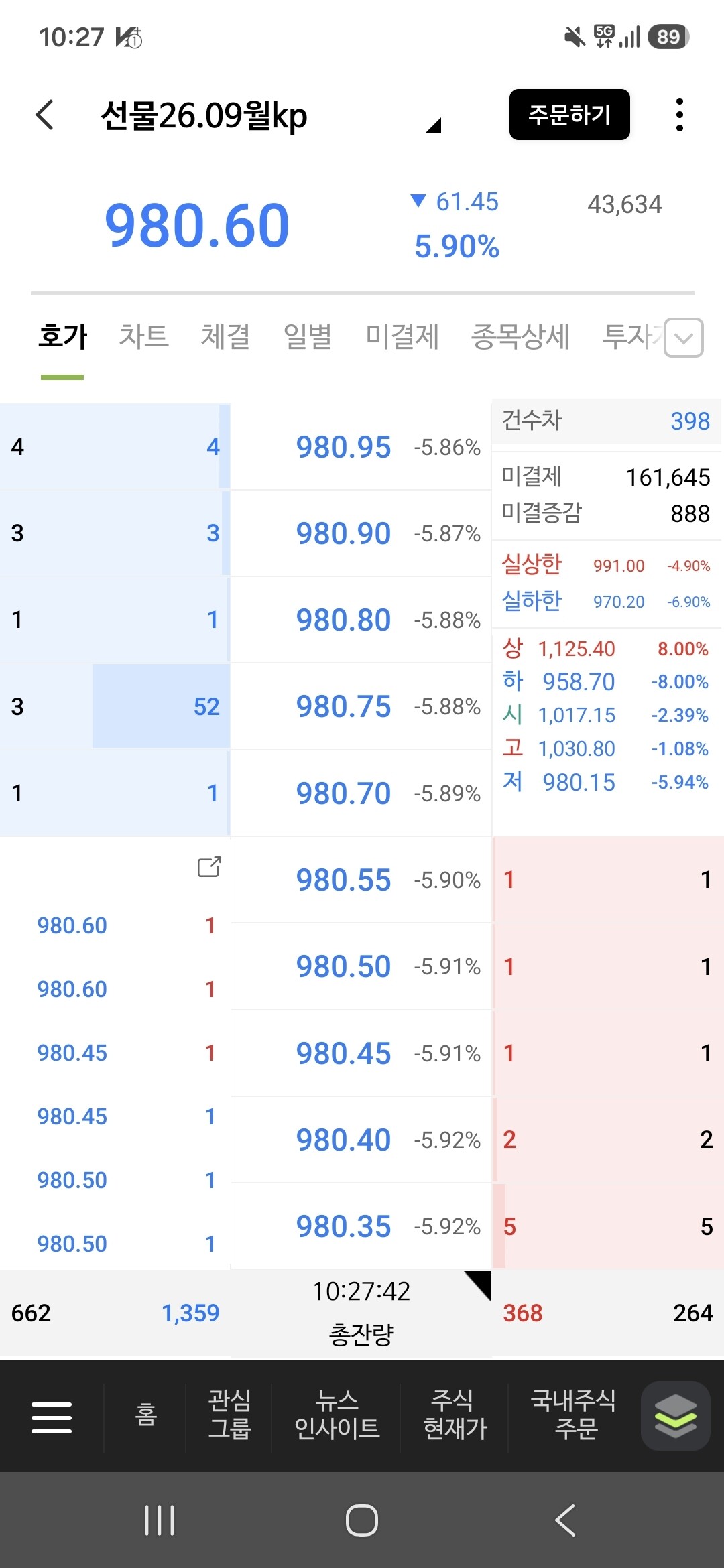
Task: Tap the green layered stack icon
Action: [x=675, y=1416]
